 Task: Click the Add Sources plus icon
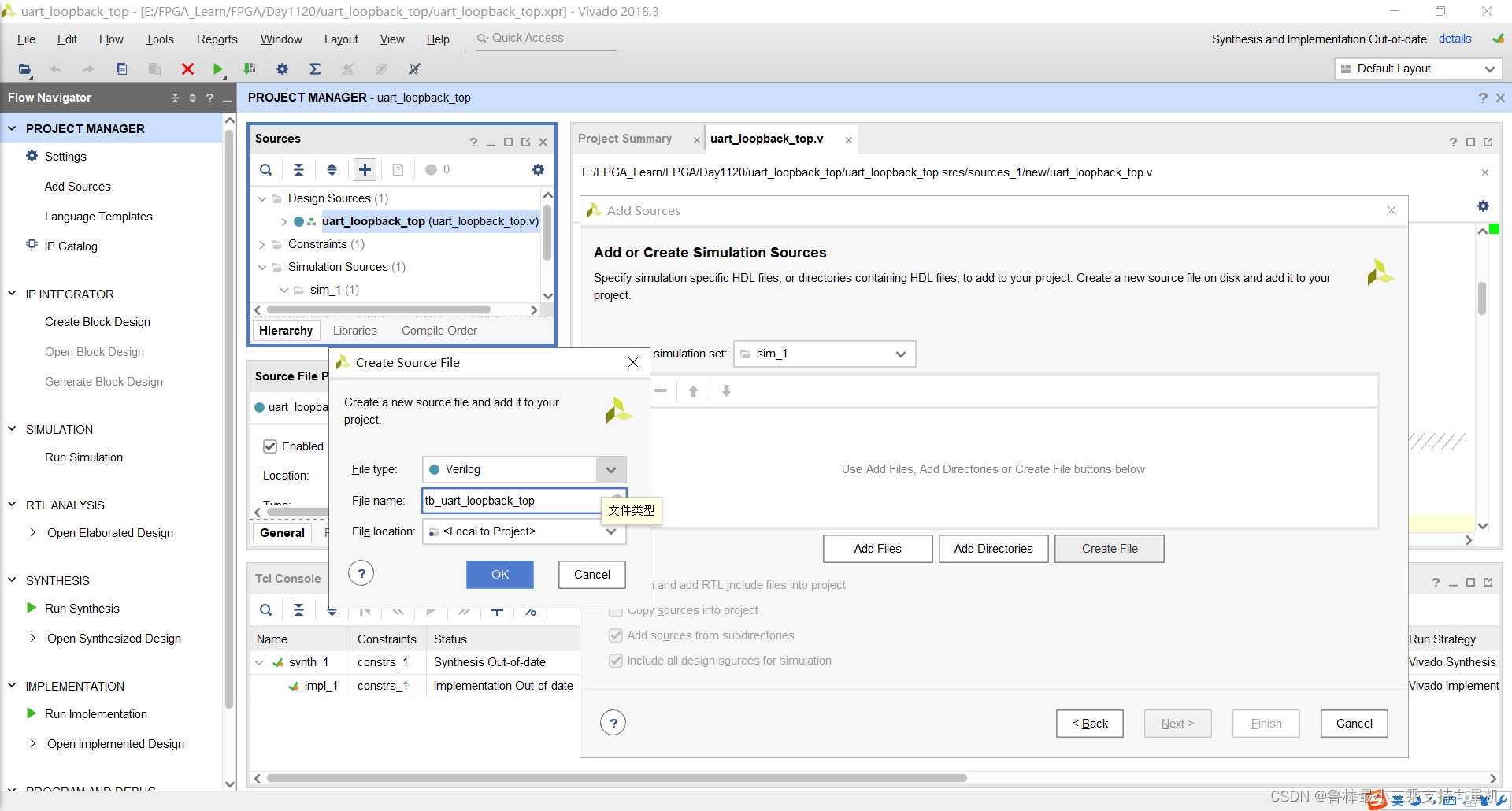click(x=365, y=169)
